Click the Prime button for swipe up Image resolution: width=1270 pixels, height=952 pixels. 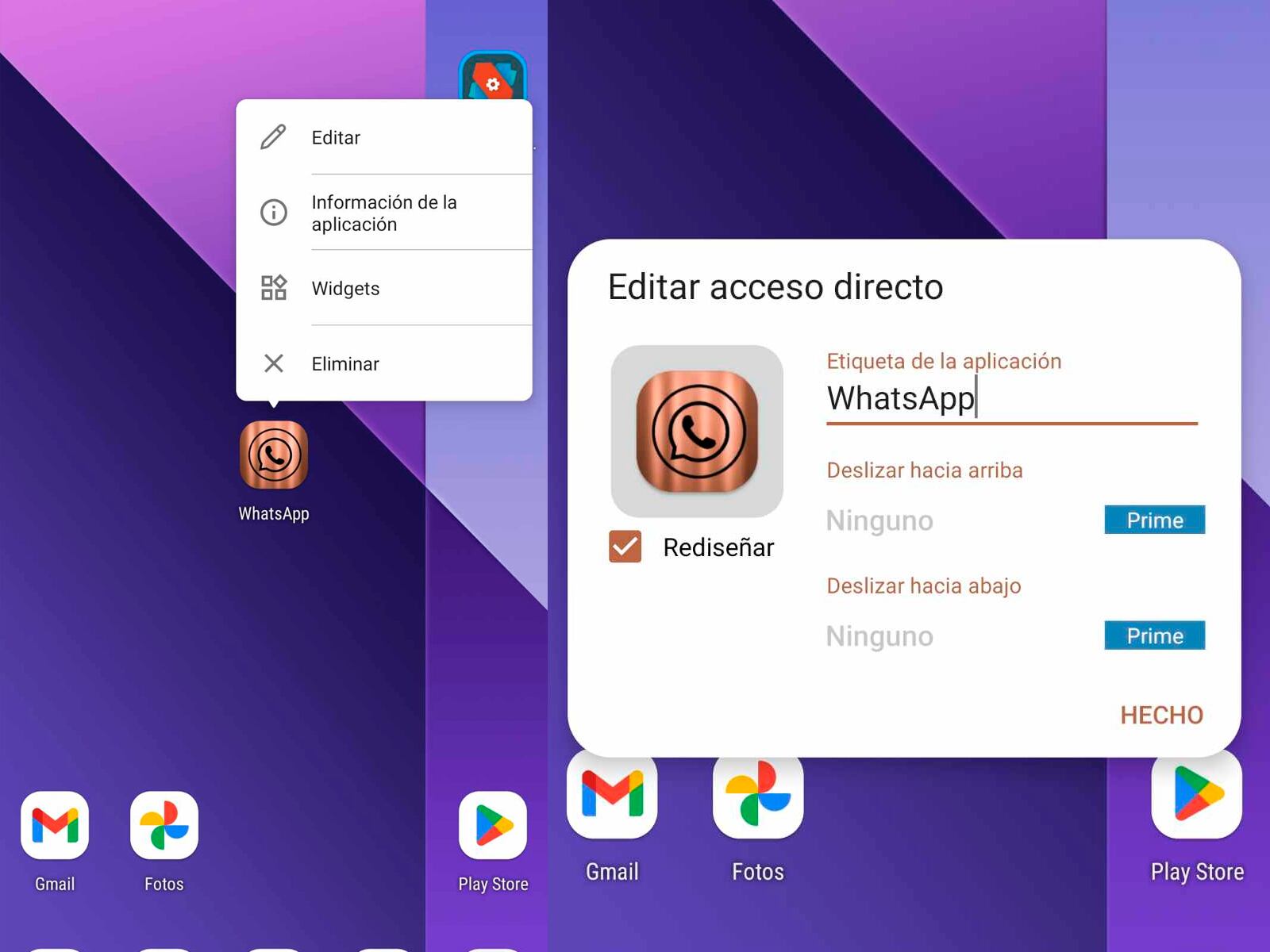[1154, 520]
